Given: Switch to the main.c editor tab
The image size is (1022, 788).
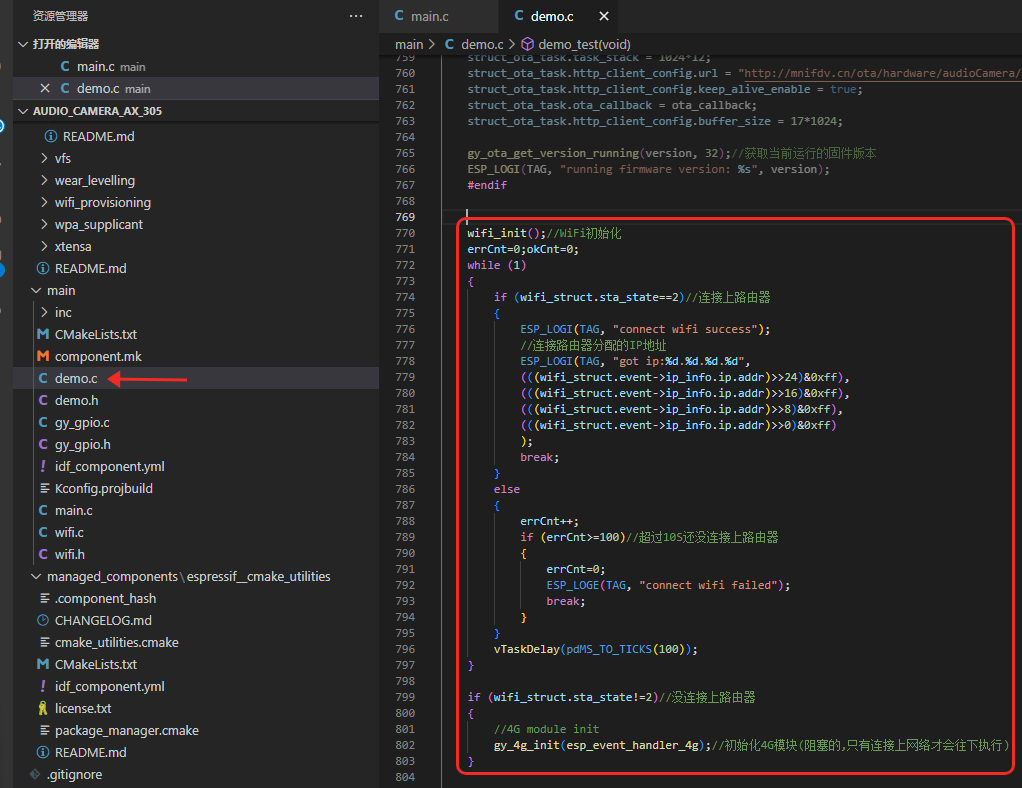Looking at the screenshot, I should click(x=429, y=17).
